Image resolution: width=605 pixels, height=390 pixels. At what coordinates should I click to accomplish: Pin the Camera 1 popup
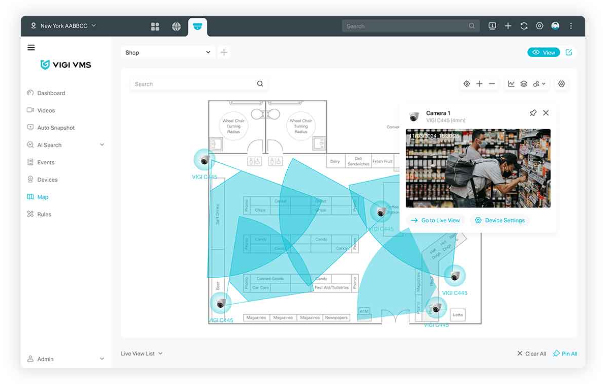click(533, 113)
